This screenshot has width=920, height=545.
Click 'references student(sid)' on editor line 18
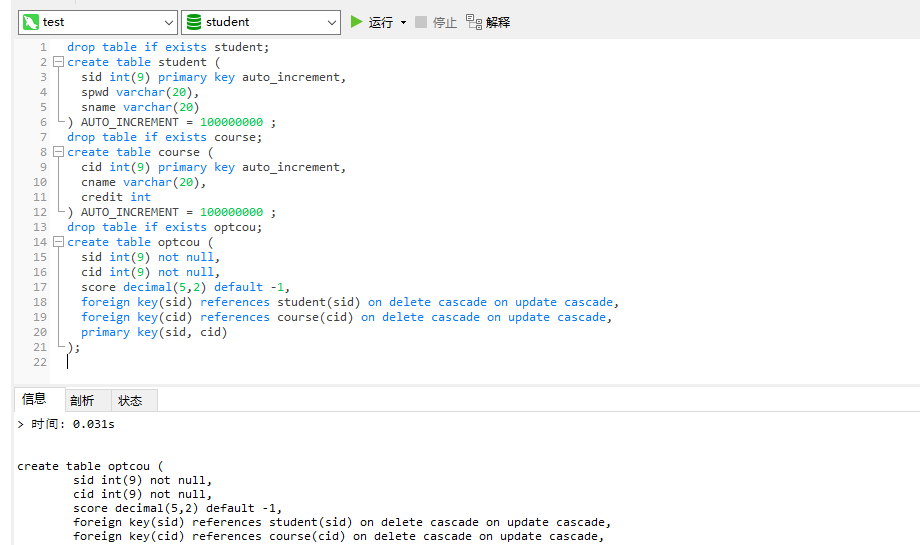pos(280,302)
